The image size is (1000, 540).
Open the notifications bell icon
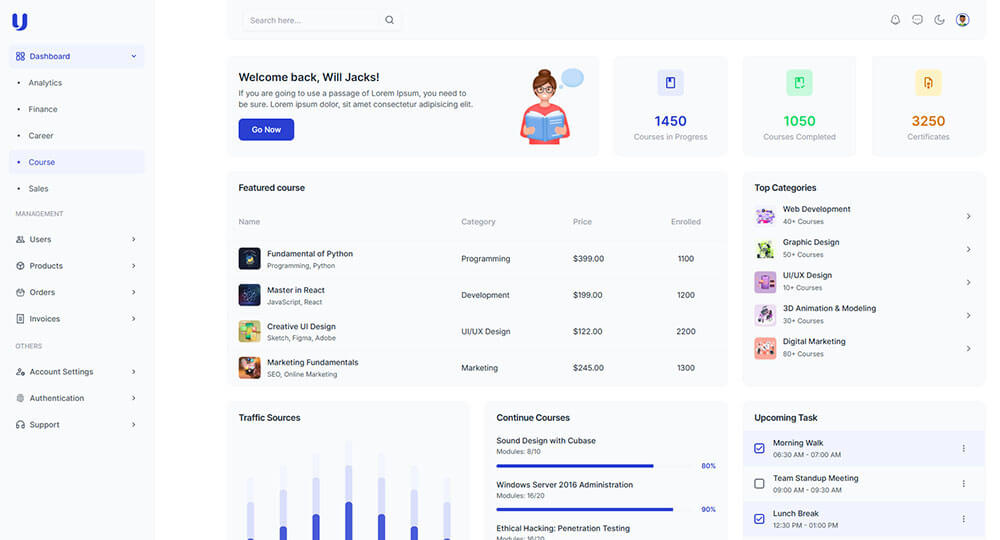coord(895,20)
